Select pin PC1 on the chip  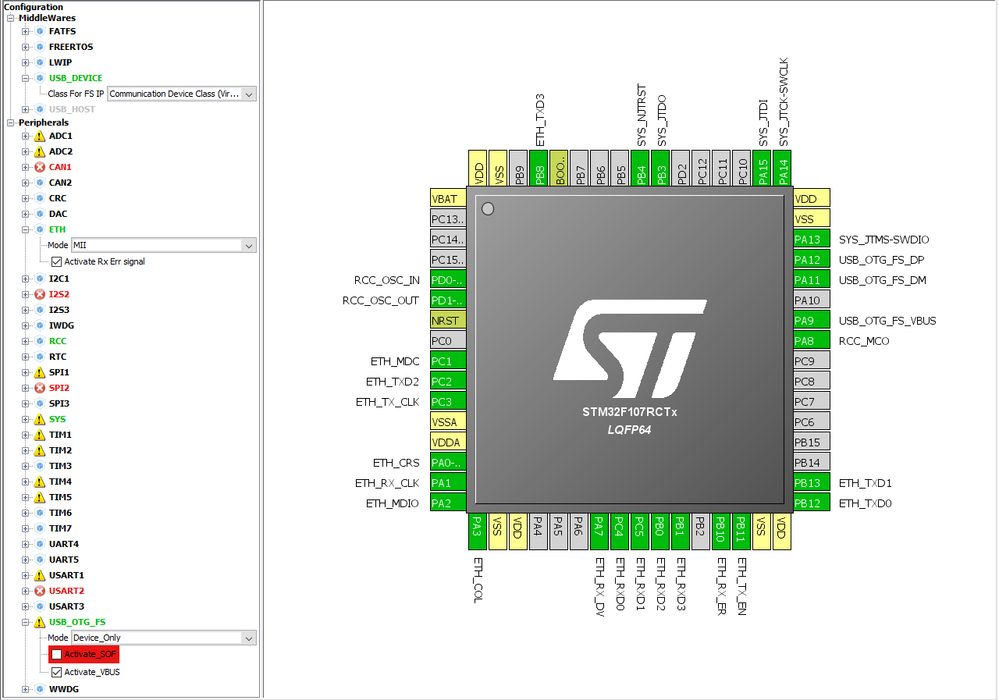tap(448, 361)
